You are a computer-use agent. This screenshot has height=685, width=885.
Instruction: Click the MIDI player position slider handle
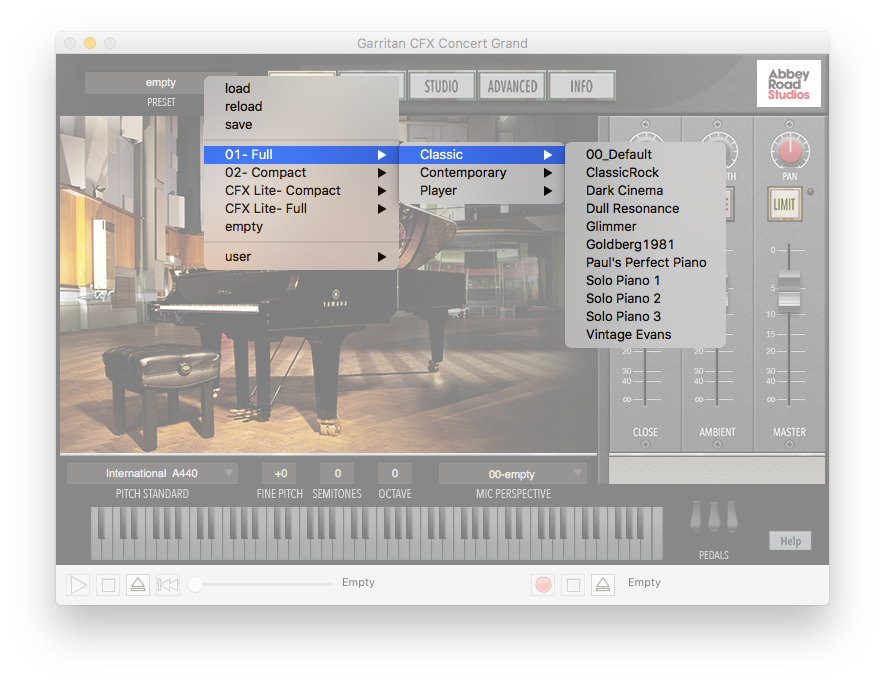click(195, 585)
